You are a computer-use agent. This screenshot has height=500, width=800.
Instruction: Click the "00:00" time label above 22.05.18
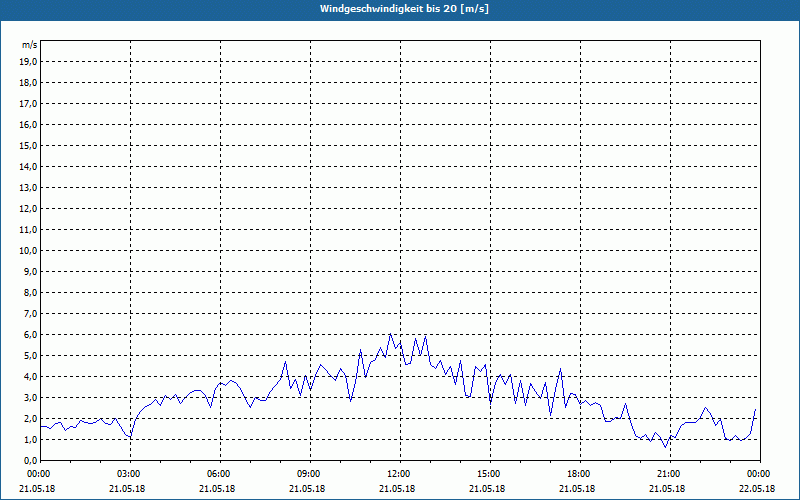[758, 474]
